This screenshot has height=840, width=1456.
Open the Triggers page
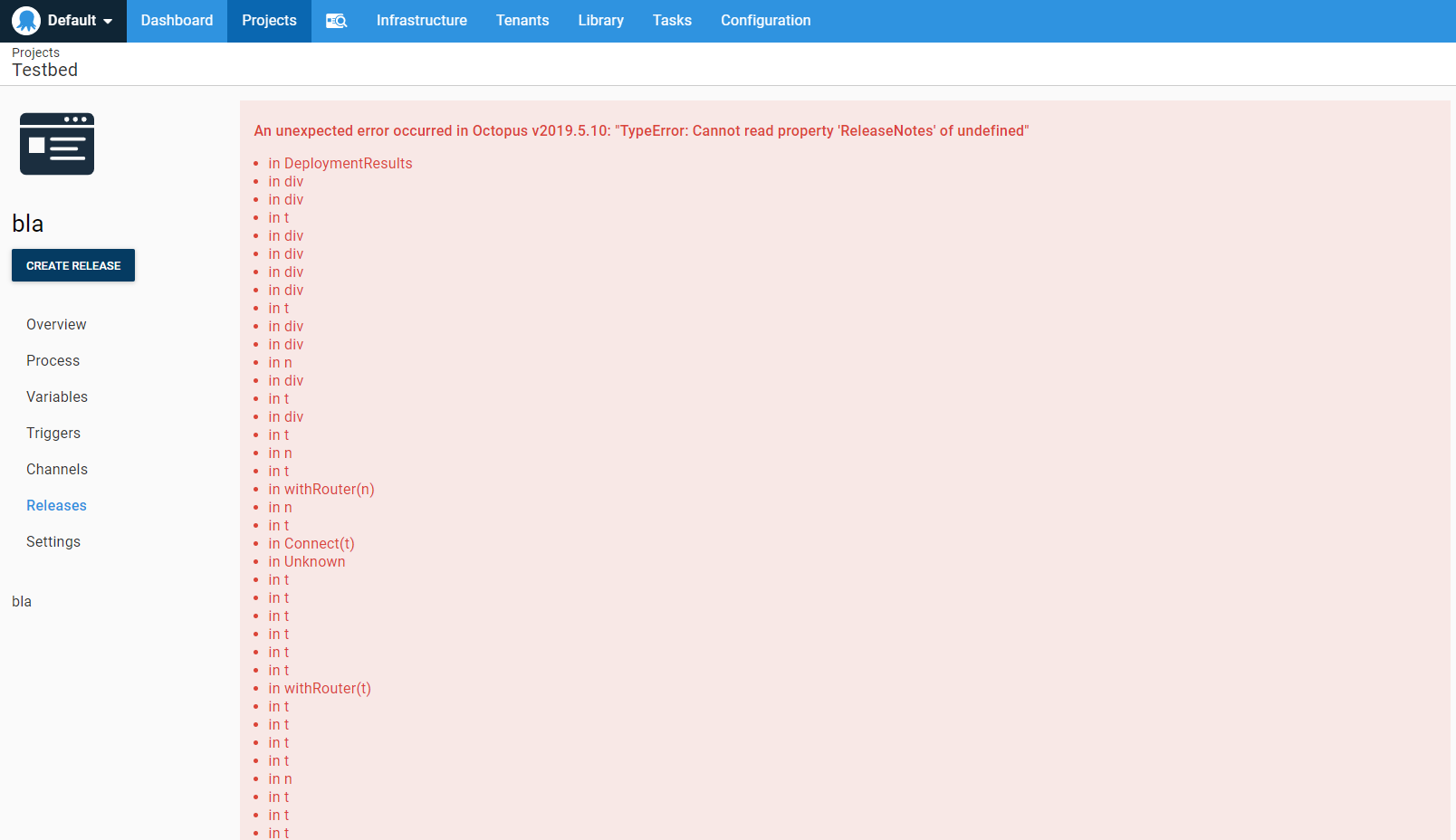53,433
